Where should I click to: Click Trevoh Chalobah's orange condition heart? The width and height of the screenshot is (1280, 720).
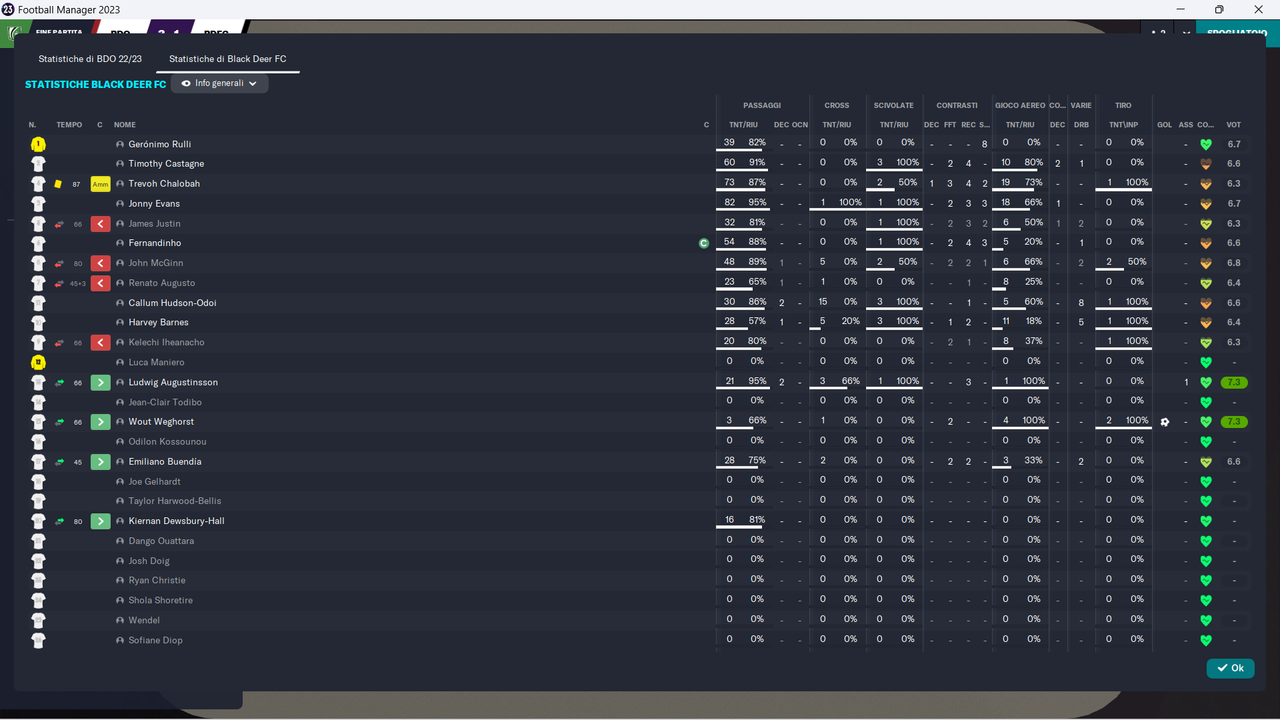(x=1206, y=184)
